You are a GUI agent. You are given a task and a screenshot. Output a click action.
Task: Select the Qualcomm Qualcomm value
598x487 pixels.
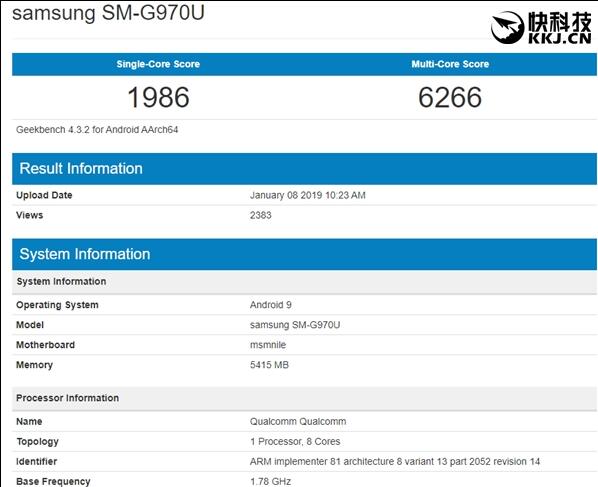[x=298, y=421]
